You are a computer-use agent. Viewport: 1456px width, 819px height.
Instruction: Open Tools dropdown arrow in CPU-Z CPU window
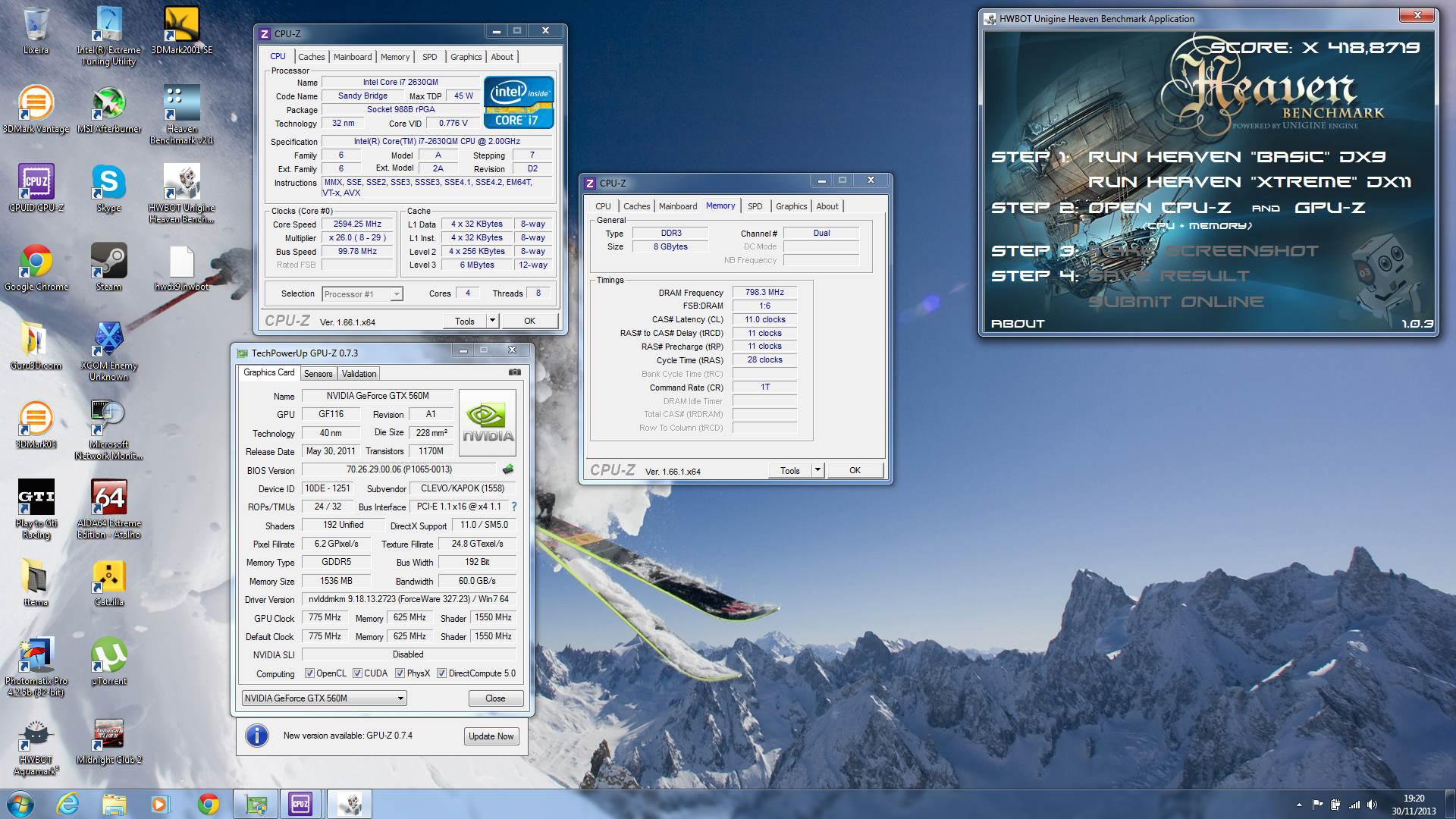coord(492,321)
